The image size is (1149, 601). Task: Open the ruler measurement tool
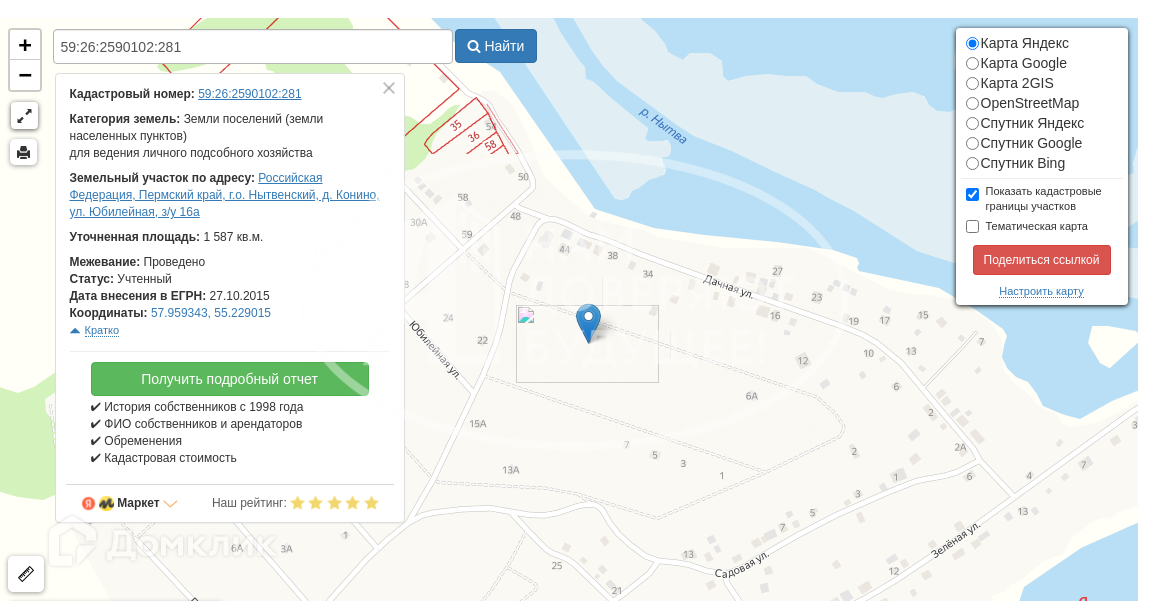pos(26,574)
